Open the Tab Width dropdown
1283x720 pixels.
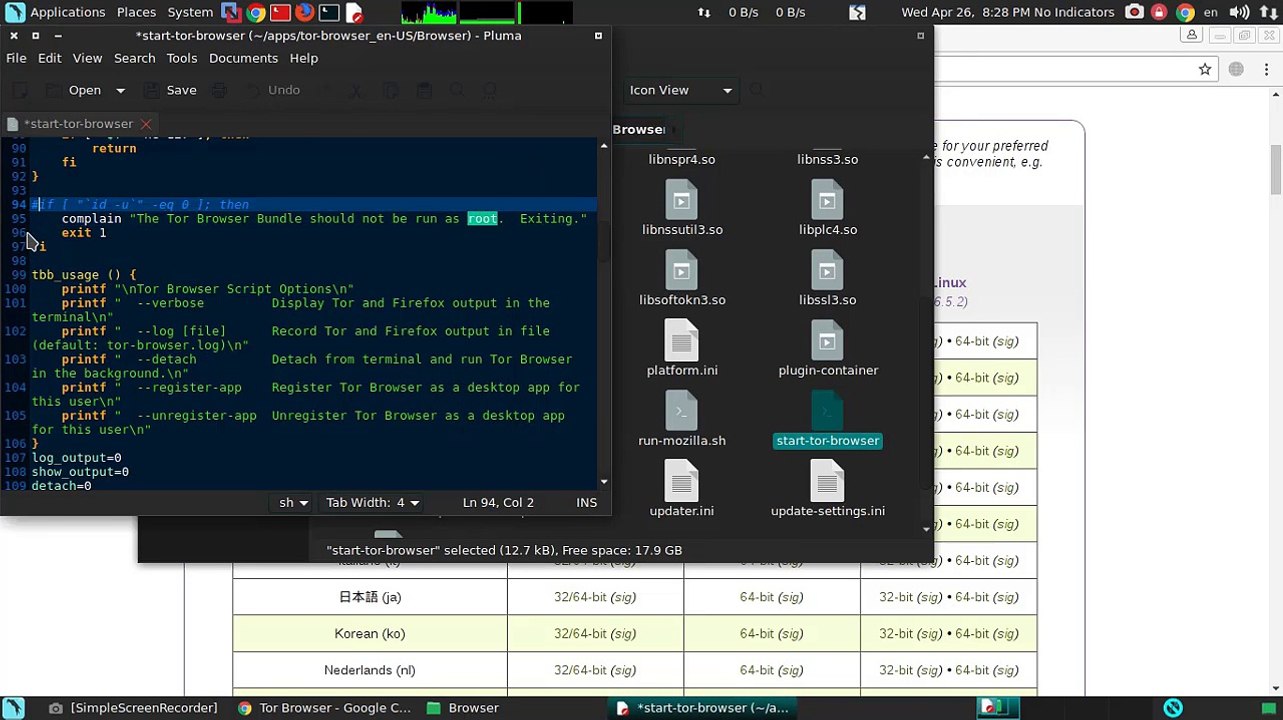click(x=372, y=503)
